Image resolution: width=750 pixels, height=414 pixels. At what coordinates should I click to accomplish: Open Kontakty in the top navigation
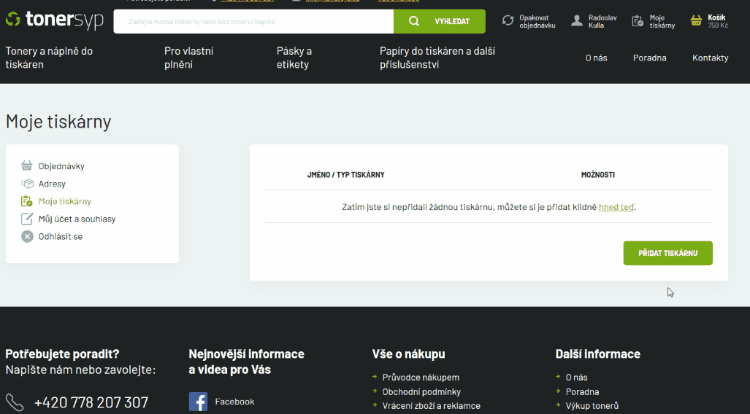click(710, 58)
